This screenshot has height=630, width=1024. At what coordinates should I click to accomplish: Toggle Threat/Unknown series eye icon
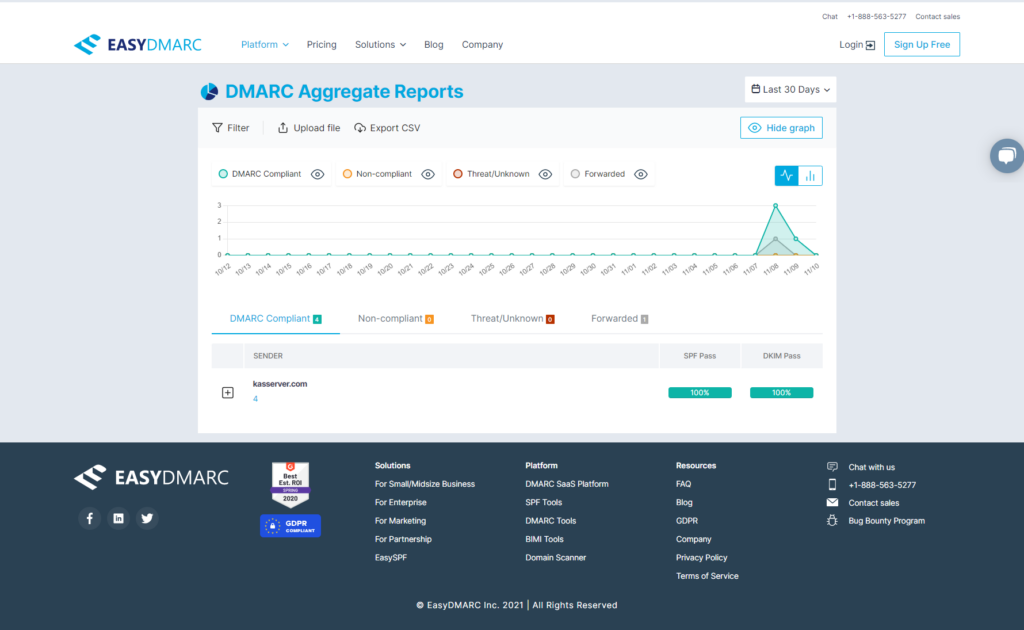pos(545,174)
